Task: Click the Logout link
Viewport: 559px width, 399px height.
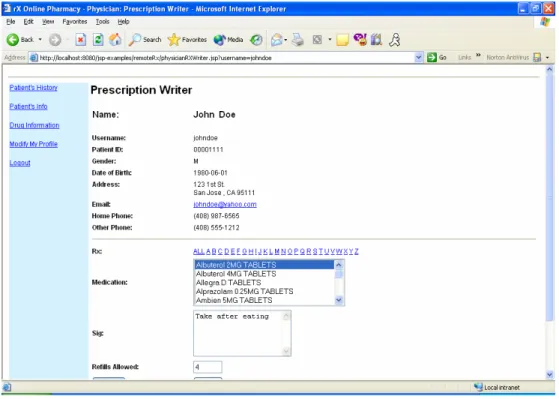Action: click(20, 163)
